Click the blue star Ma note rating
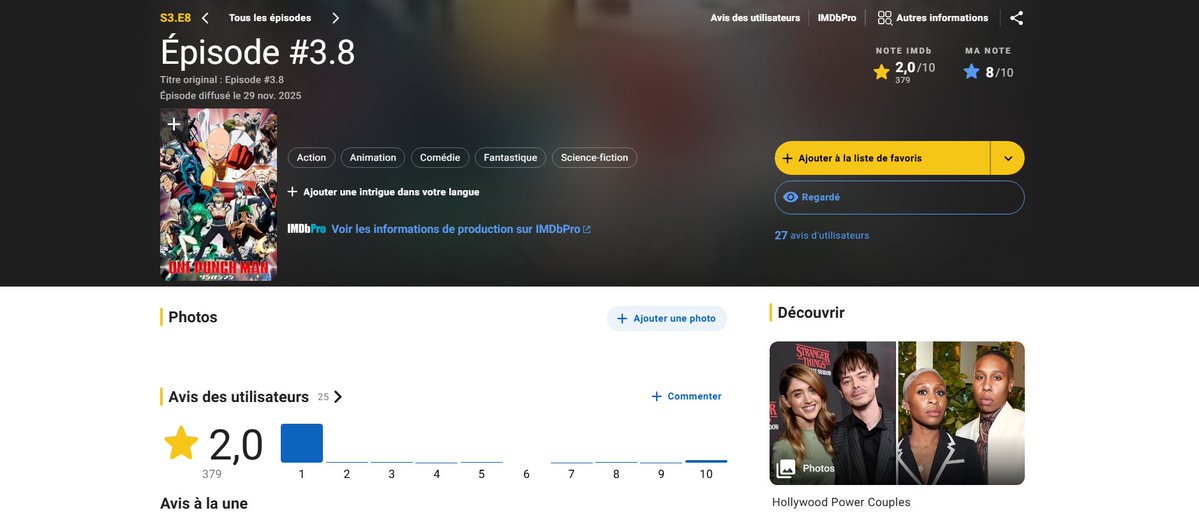The height and width of the screenshot is (515, 1199). (x=971, y=72)
